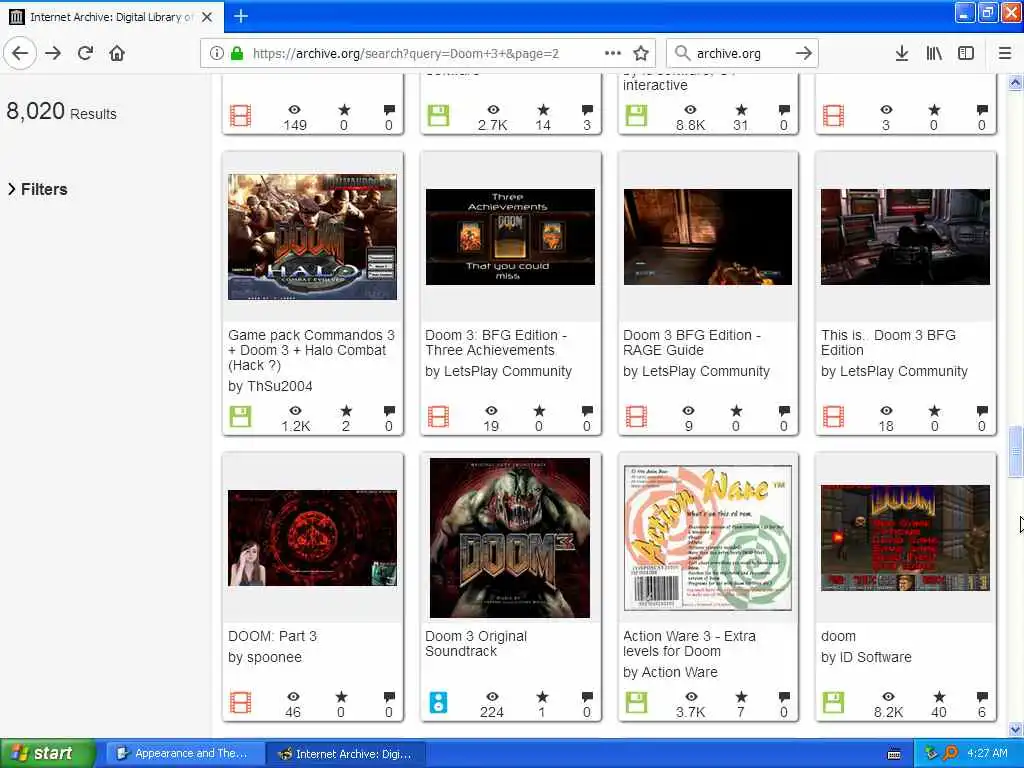Close the Internet Archive tab
1024x768 pixels.
207,17
